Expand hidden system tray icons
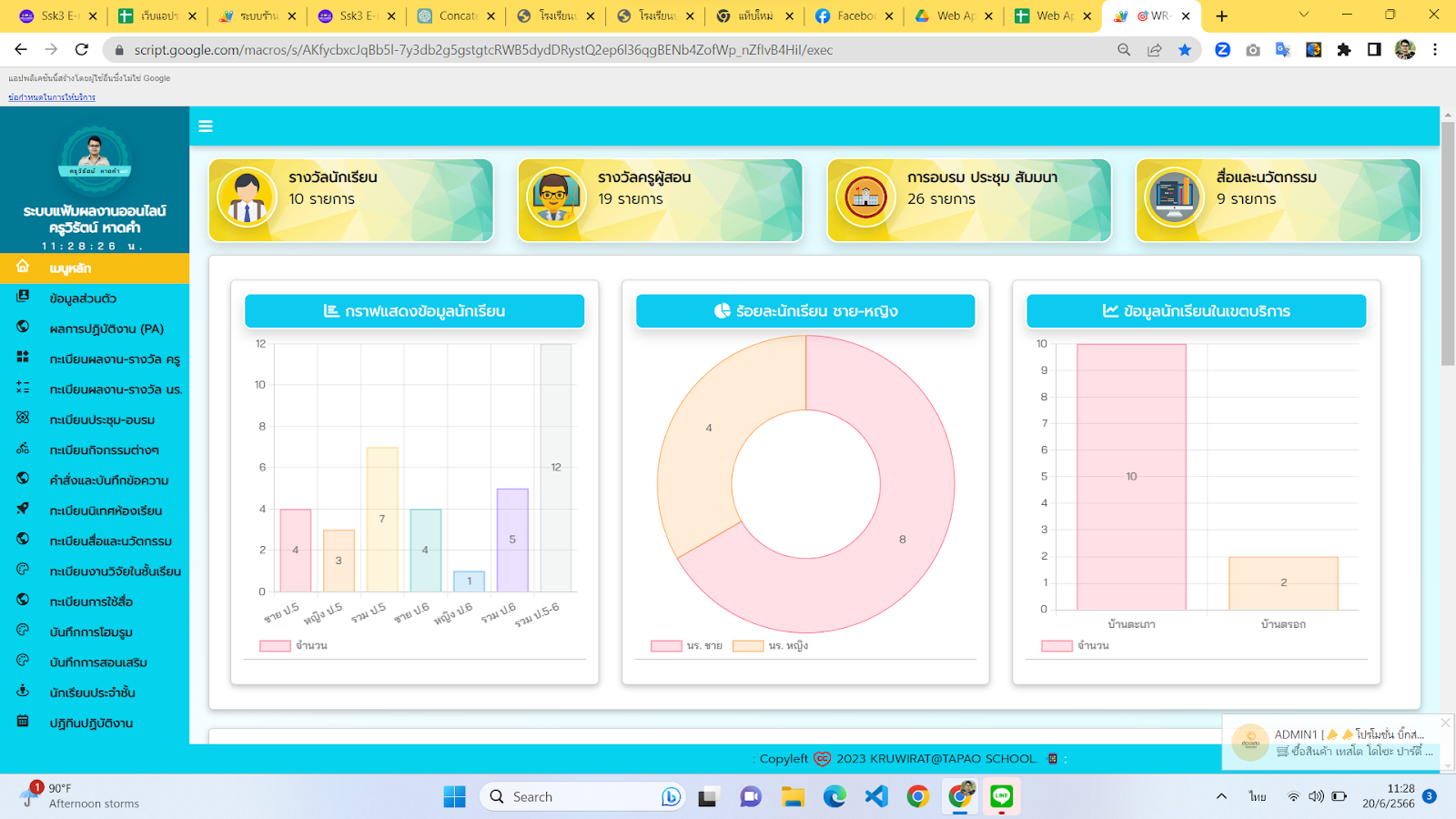Viewport: 1456px width, 819px height. point(1221,797)
